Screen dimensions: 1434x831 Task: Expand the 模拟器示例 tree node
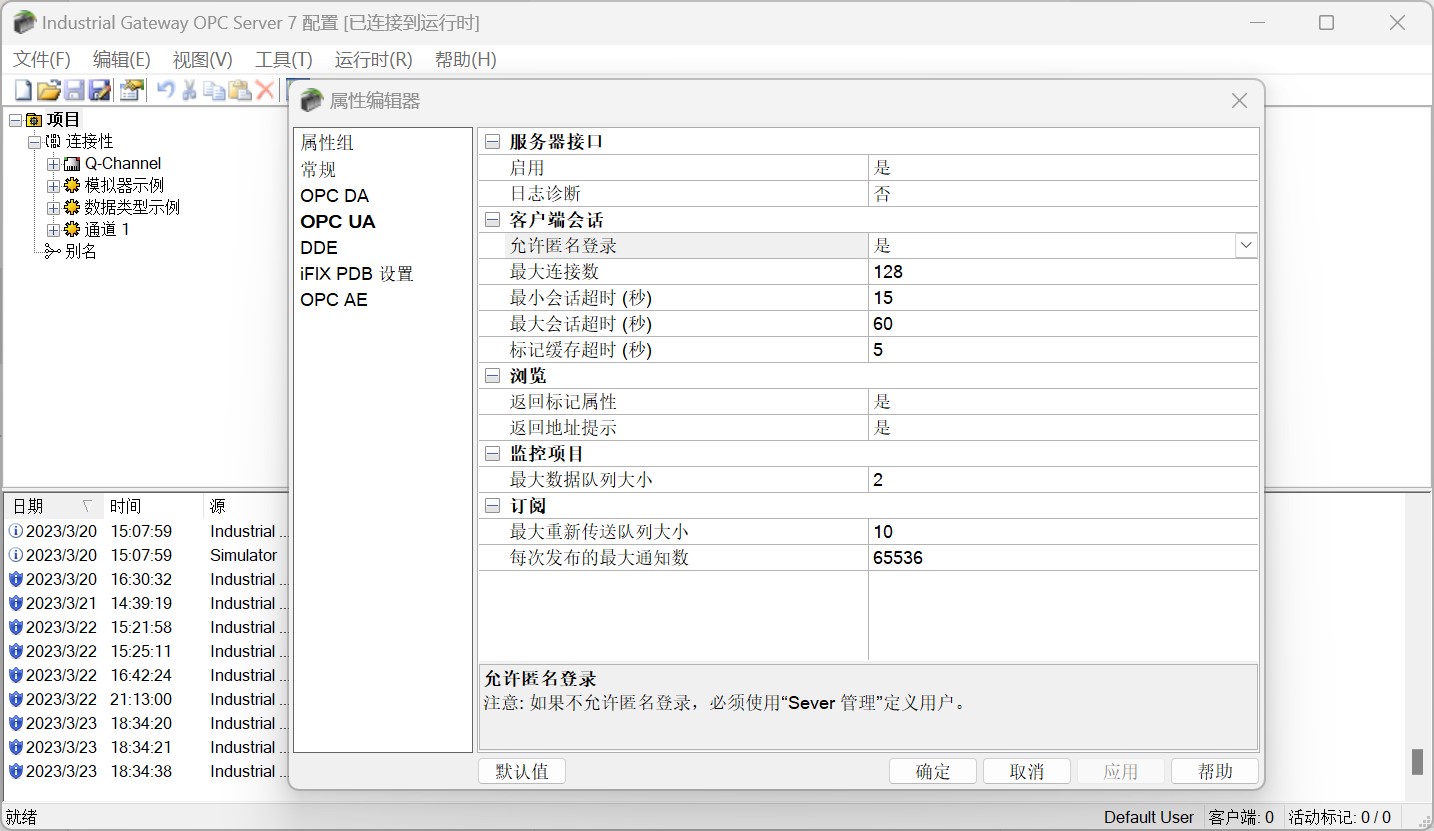click(x=53, y=186)
